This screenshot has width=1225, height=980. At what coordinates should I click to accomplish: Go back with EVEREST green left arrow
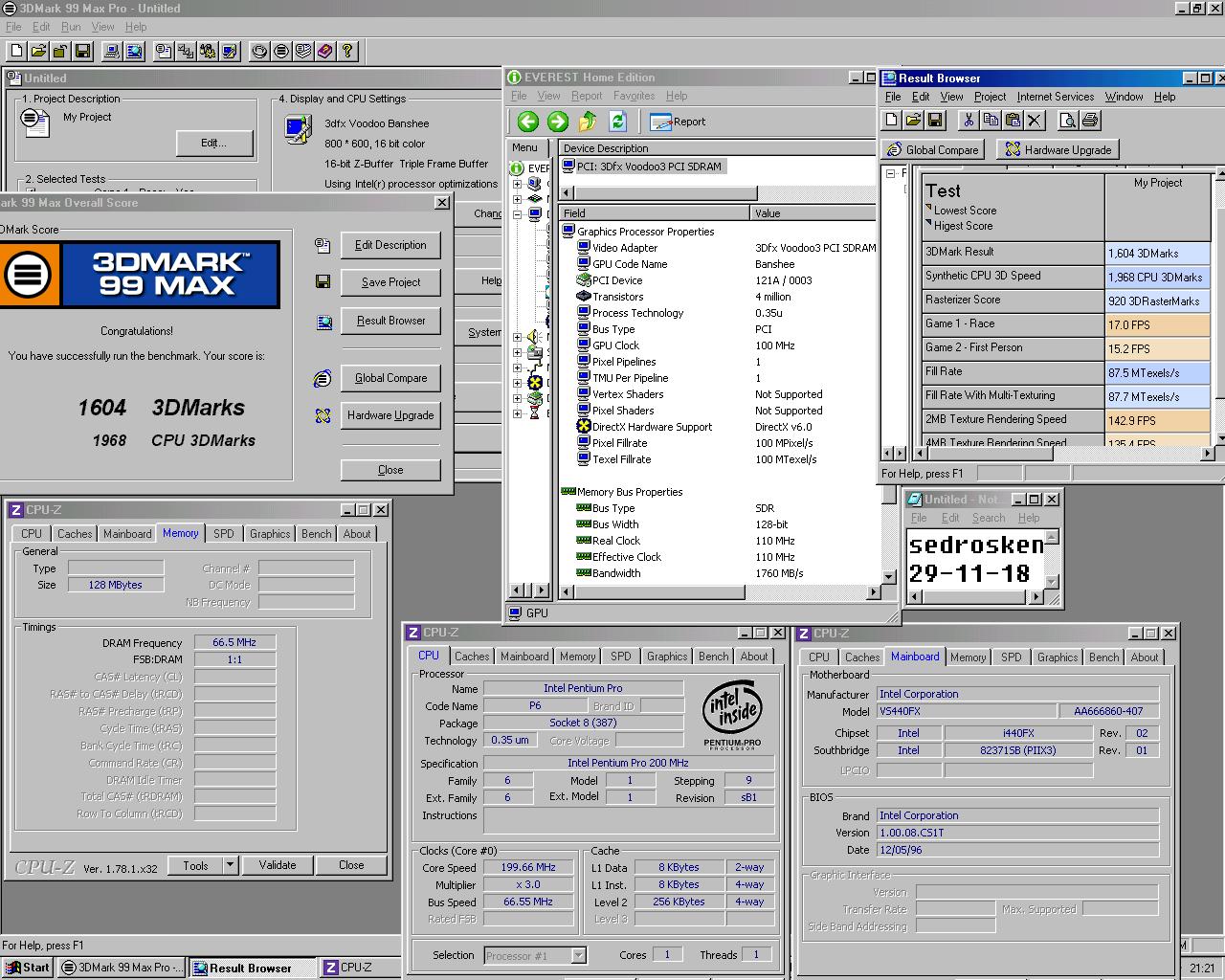(x=527, y=122)
